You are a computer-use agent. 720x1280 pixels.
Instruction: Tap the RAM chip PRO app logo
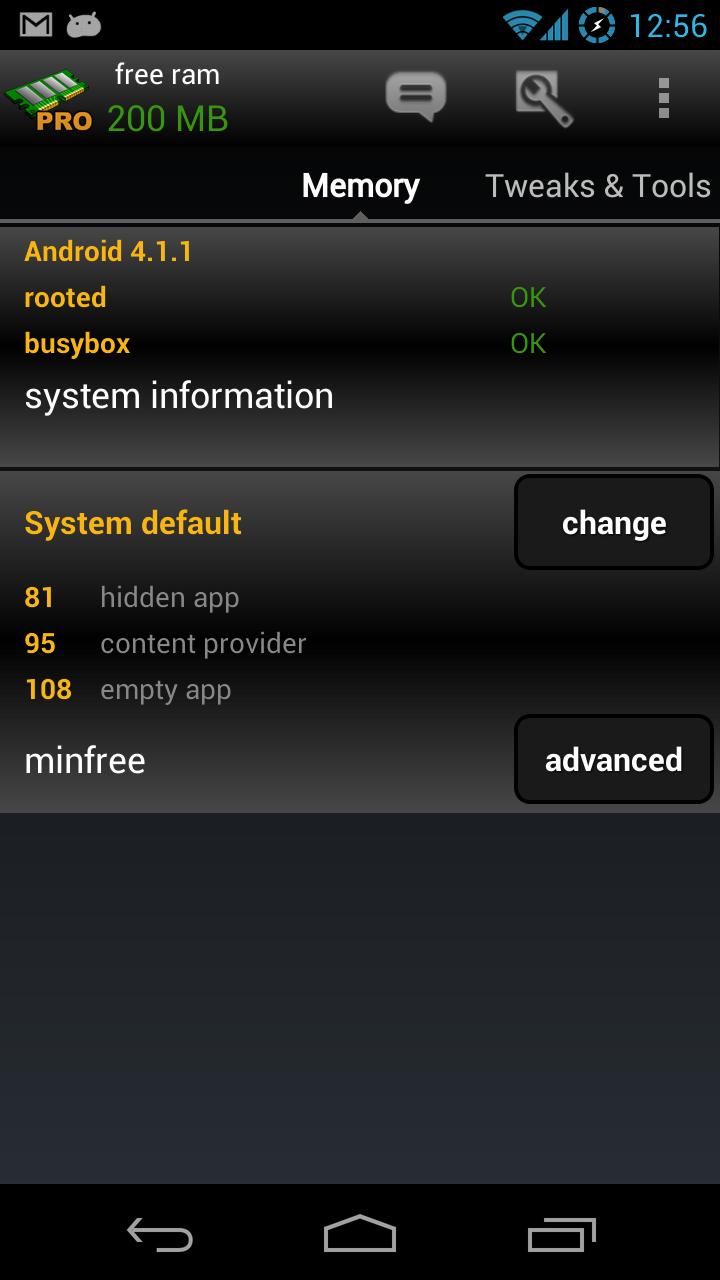(49, 100)
